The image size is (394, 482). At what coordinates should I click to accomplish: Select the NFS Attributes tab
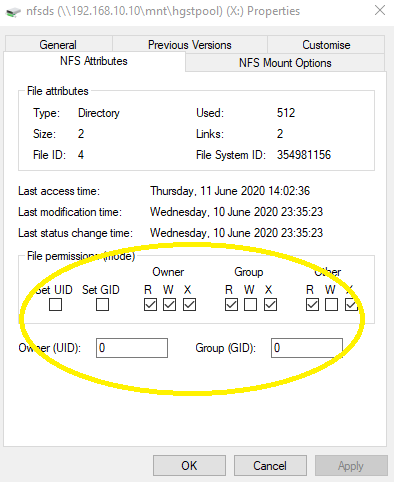click(94, 61)
